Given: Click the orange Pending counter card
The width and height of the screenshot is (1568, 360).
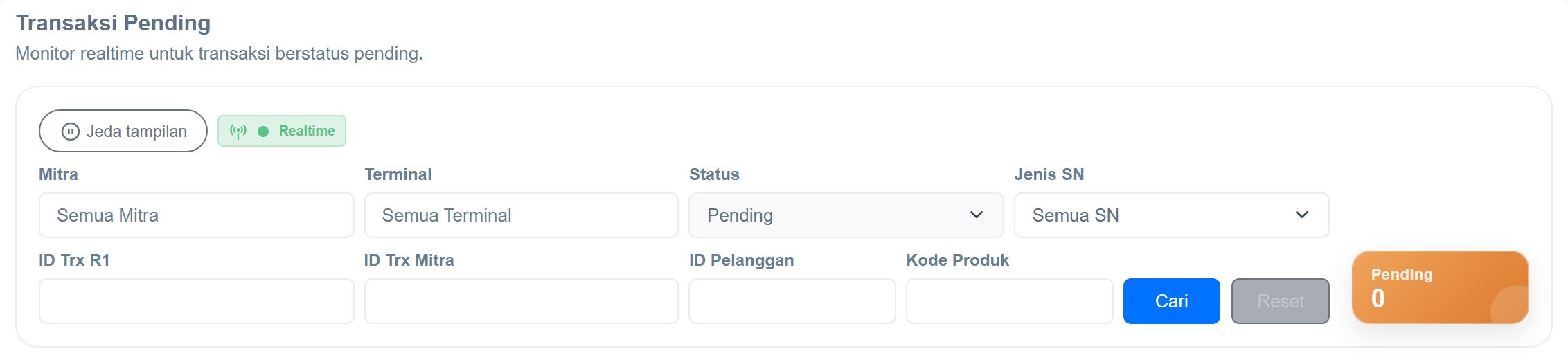Looking at the screenshot, I should 1441,287.
